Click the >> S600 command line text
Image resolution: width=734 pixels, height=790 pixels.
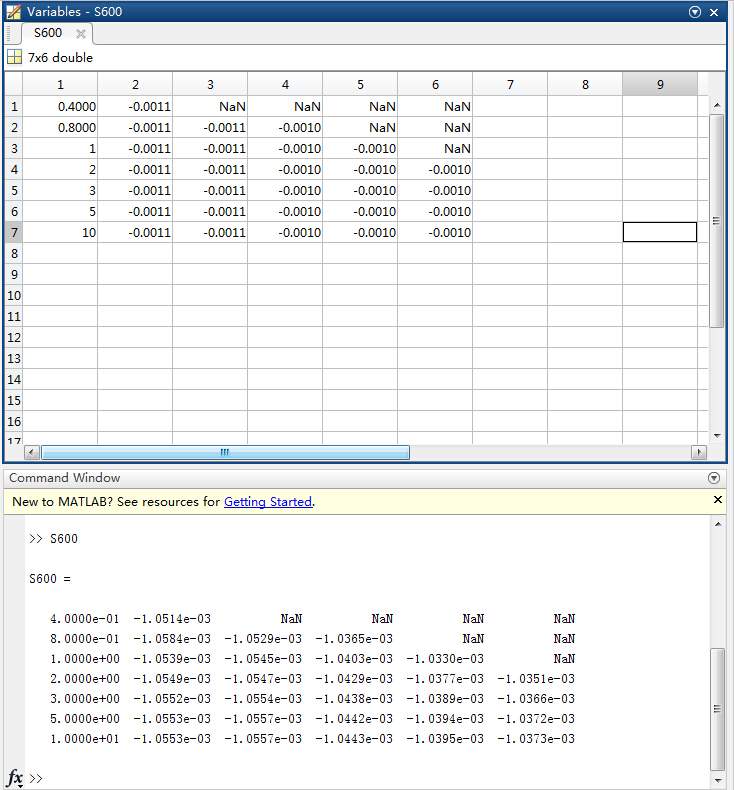53,539
